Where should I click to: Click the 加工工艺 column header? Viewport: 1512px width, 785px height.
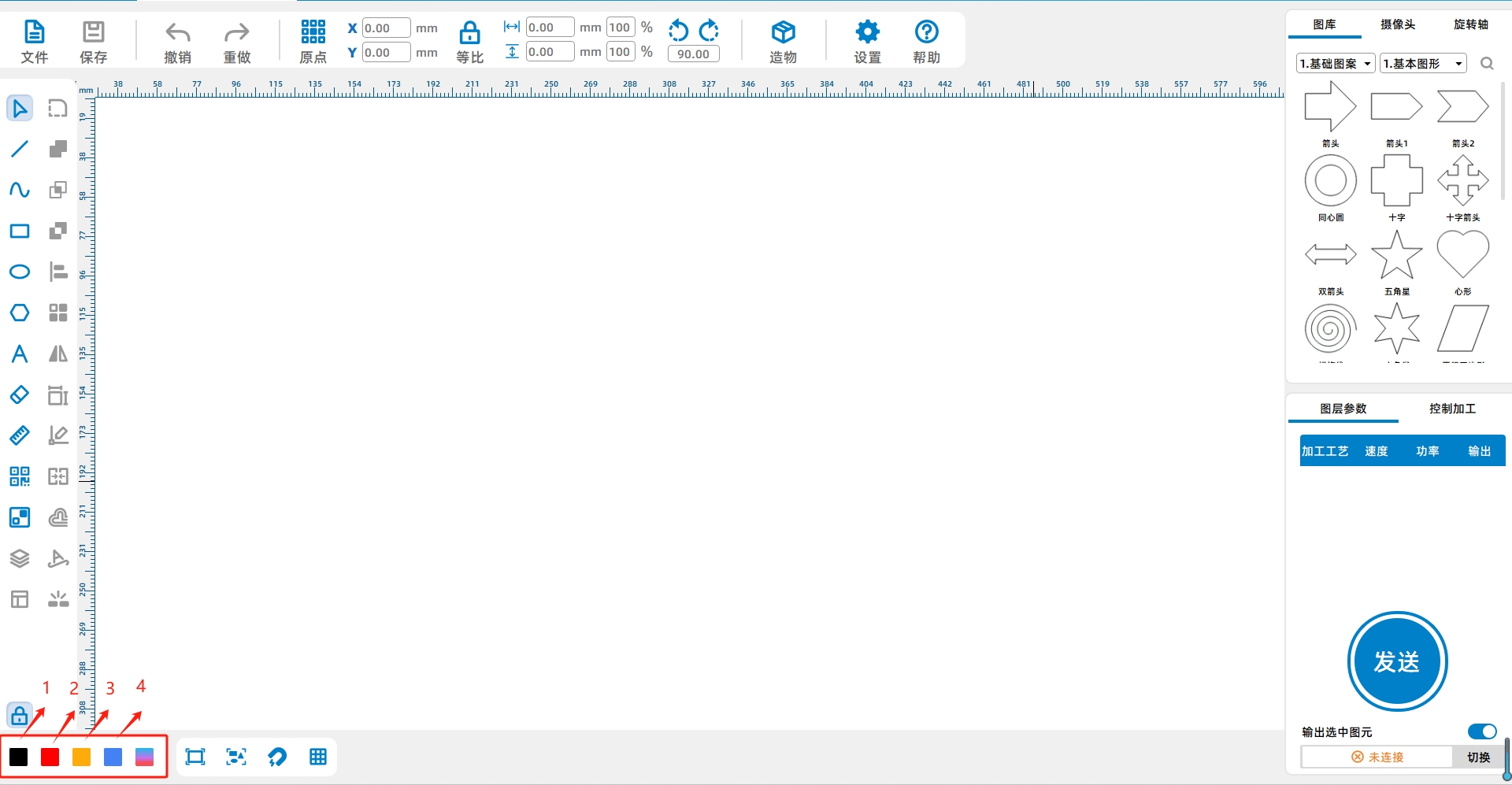[1325, 451]
